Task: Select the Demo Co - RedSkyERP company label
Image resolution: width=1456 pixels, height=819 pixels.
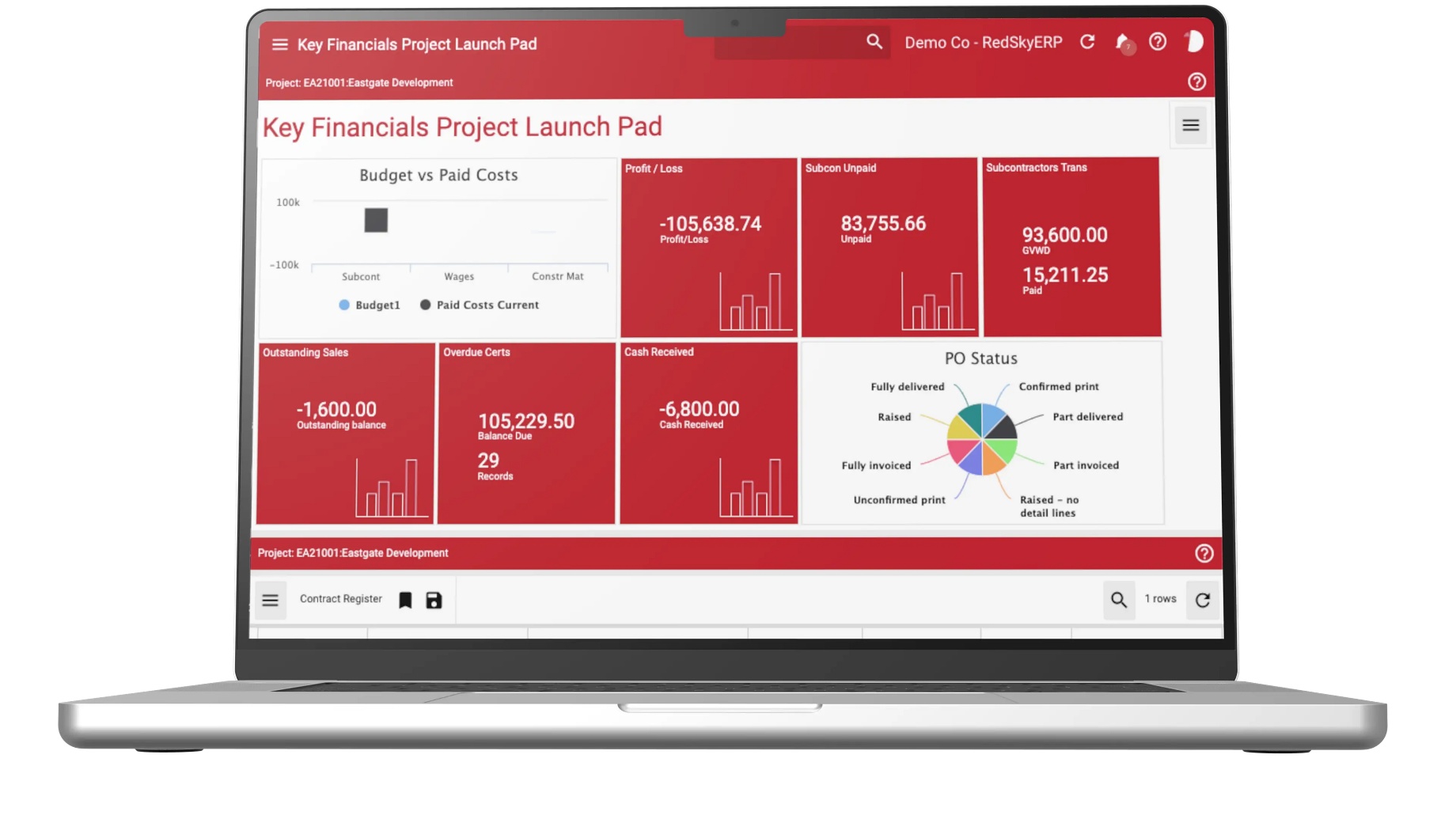Action: (x=984, y=42)
